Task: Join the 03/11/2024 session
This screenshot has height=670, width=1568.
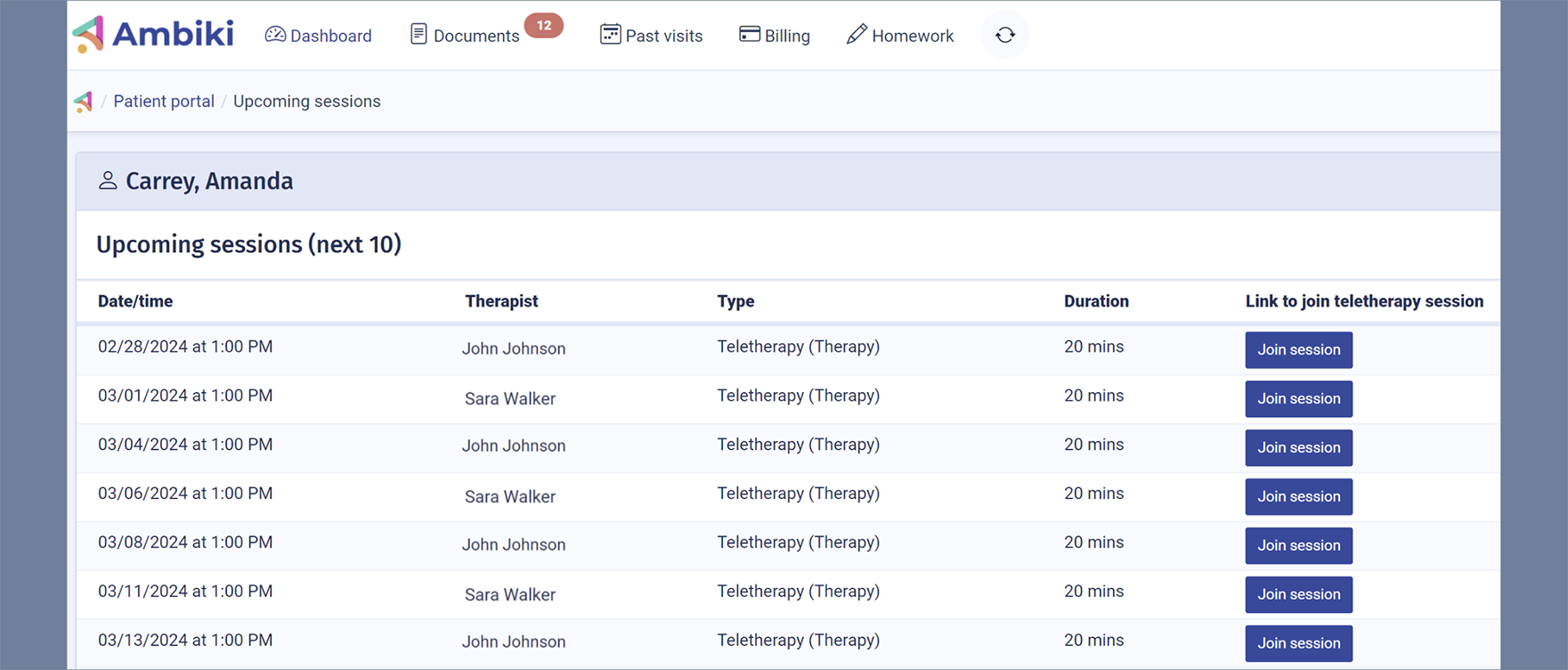Action: tap(1298, 595)
